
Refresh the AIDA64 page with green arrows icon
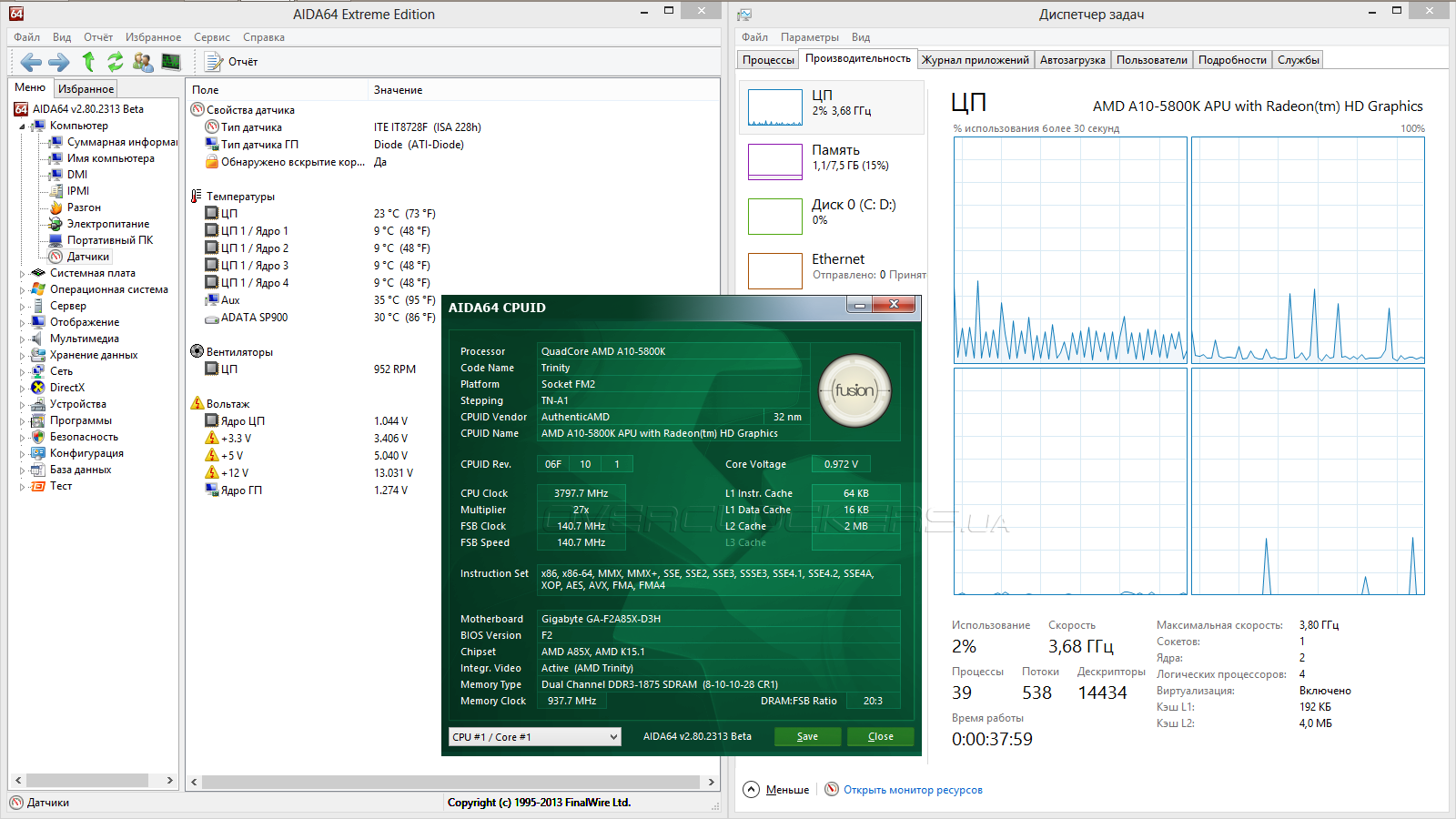(116, 62)
